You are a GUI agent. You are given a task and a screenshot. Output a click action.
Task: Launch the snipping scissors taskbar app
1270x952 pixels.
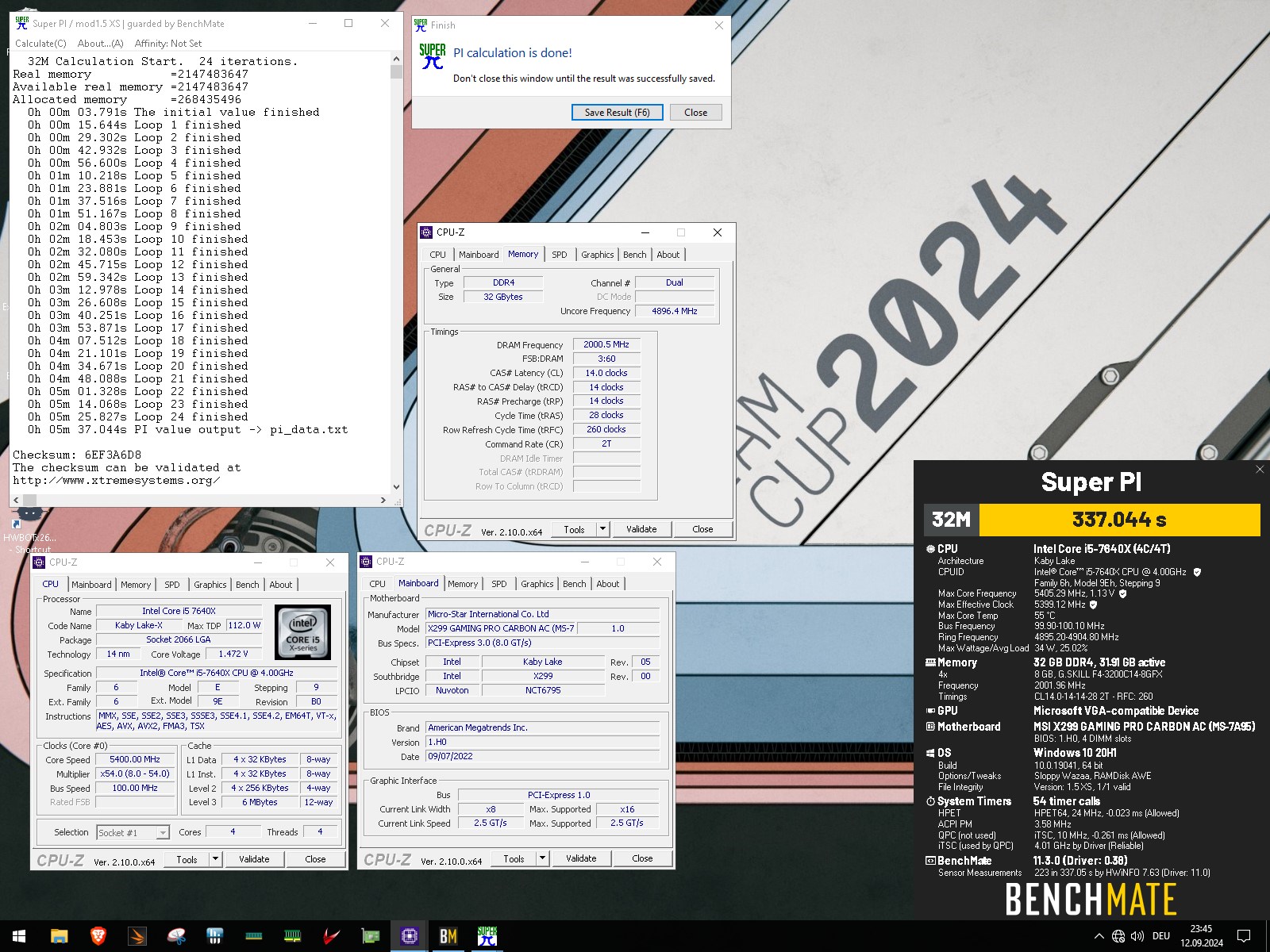click(x=176, y=936)
